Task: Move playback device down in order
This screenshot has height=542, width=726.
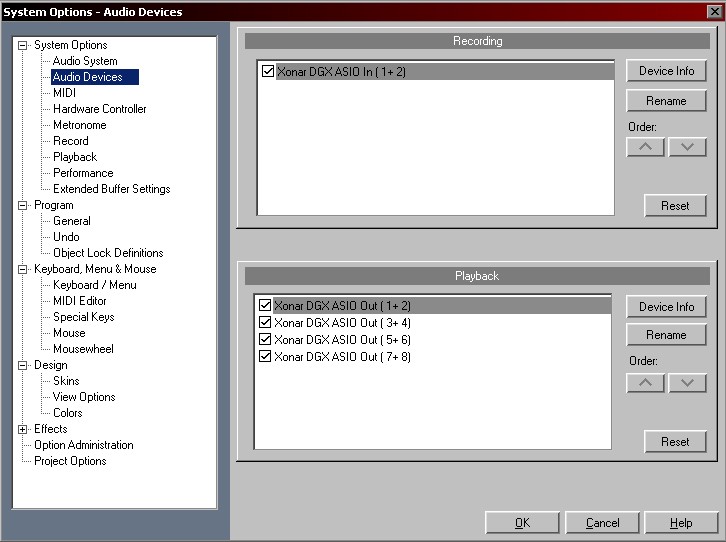Action: tap(687, 383)
